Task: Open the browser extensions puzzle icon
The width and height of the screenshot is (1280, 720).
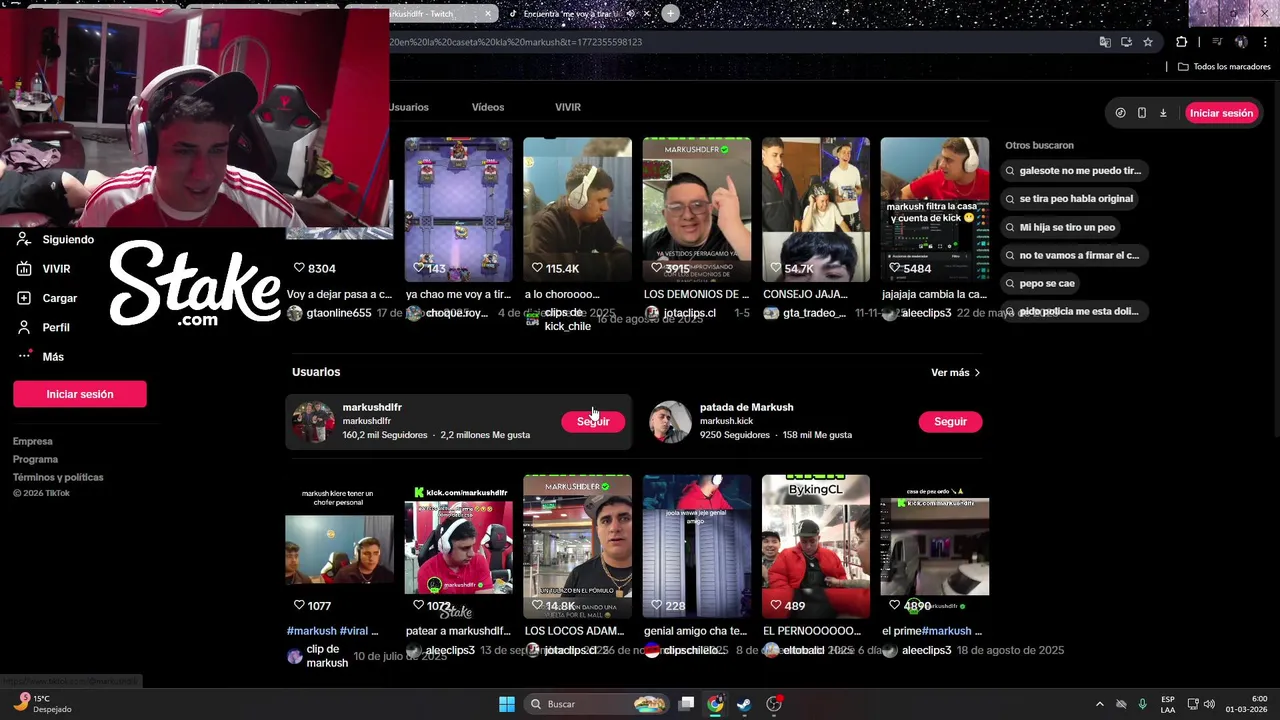Action: coord(1181,42)
